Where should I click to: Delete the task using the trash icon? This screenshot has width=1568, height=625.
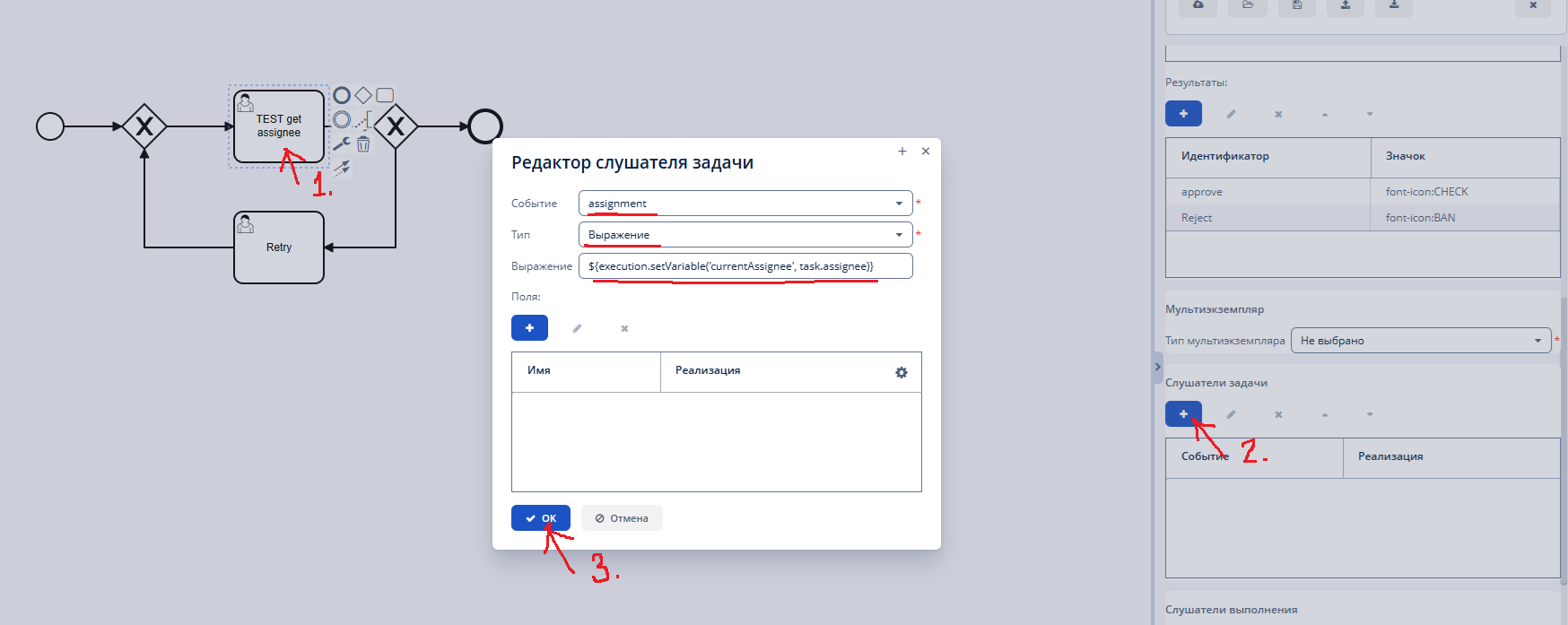pos(363,144)
